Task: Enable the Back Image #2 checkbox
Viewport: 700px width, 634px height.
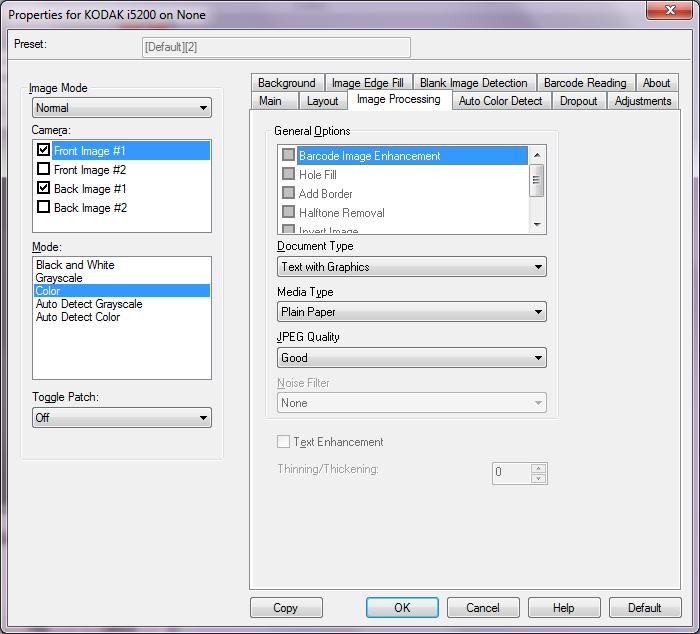Action: click(x=43, y=207)
